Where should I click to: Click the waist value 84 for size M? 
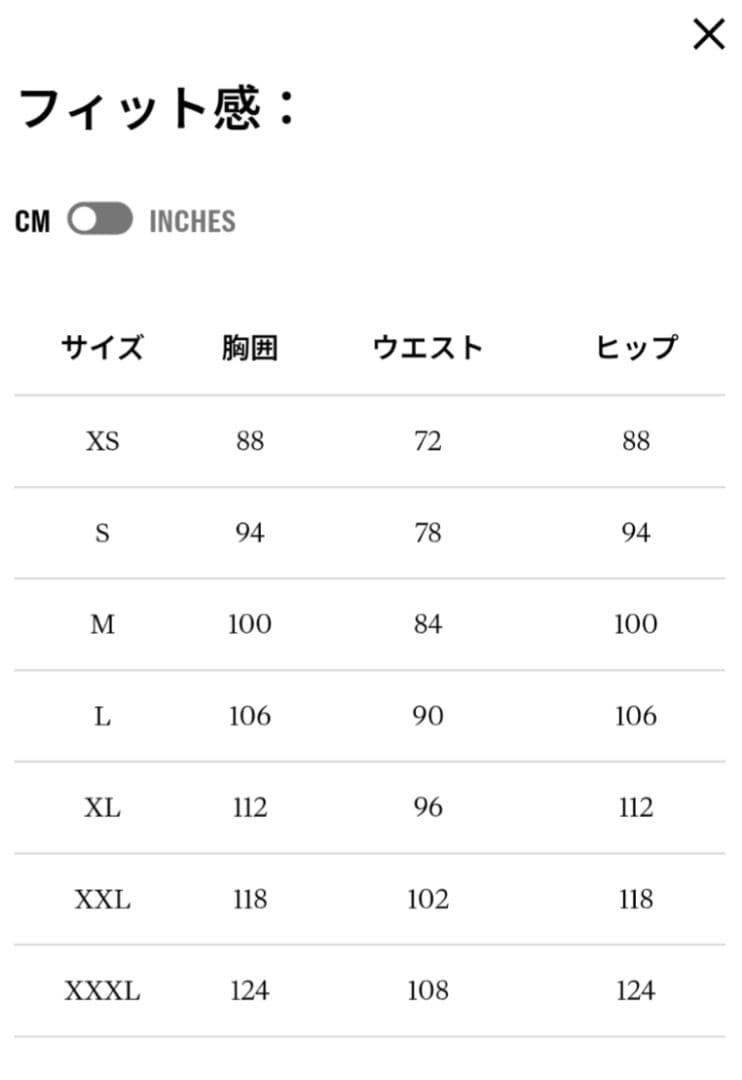pyautogui.click(x=428, y=624)
